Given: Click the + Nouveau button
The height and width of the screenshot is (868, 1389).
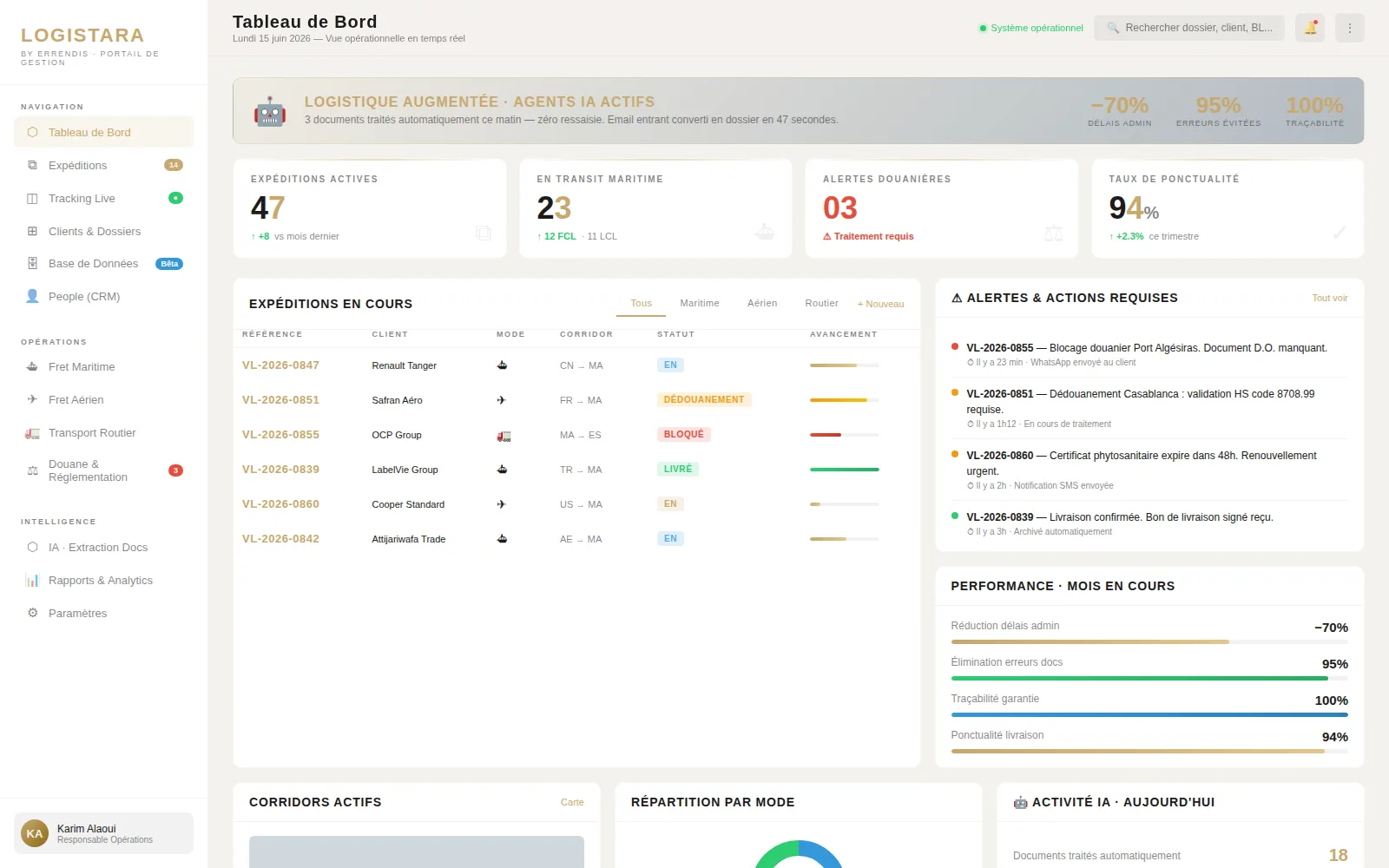Looking at the screenshot, I should coord(880,304).
